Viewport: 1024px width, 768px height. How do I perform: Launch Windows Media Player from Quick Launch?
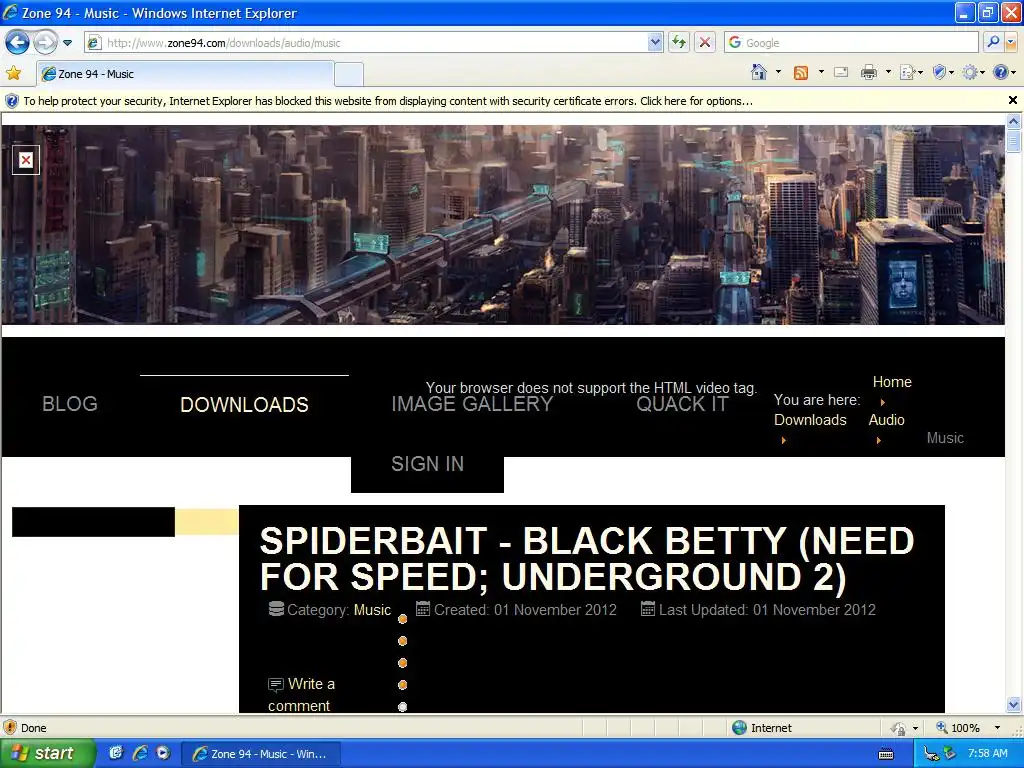coord(163,753)
